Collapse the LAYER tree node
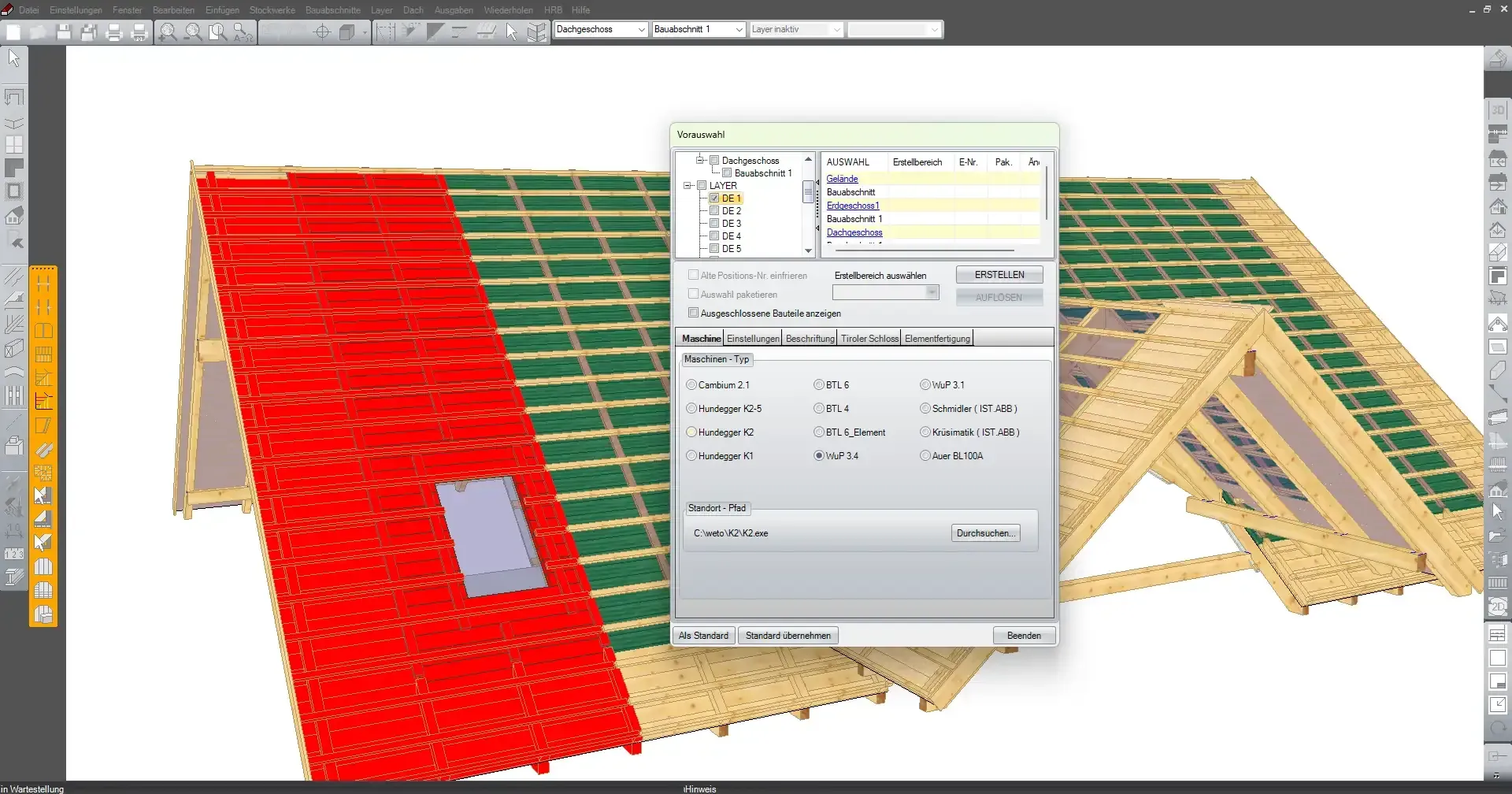This screenshot has height=794, width=1512. 688,186
